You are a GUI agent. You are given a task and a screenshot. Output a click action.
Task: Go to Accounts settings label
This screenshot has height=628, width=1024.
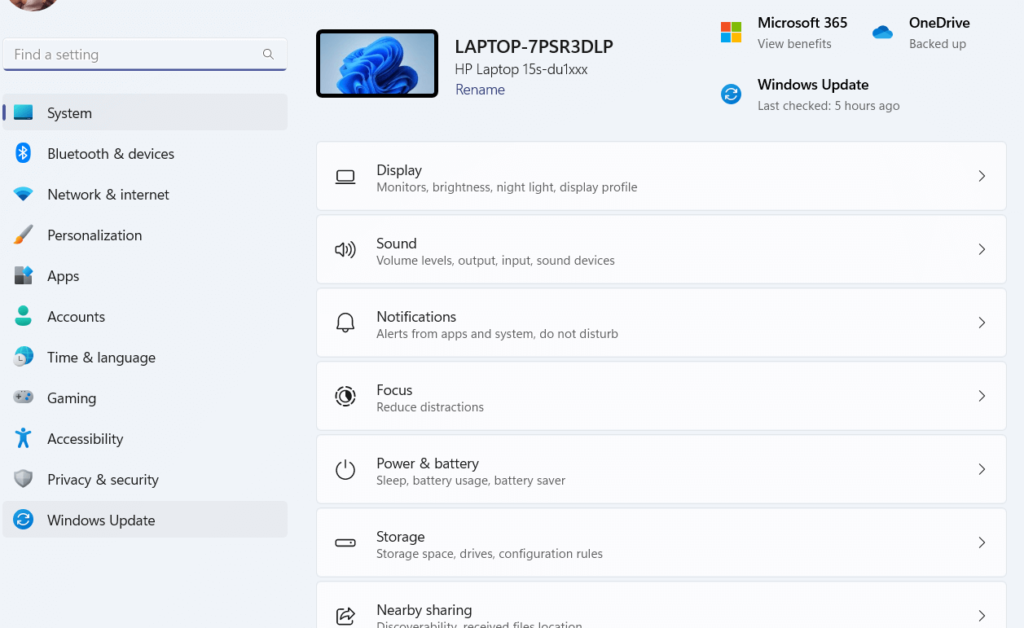pyautogui.click(x=76, y=317)
